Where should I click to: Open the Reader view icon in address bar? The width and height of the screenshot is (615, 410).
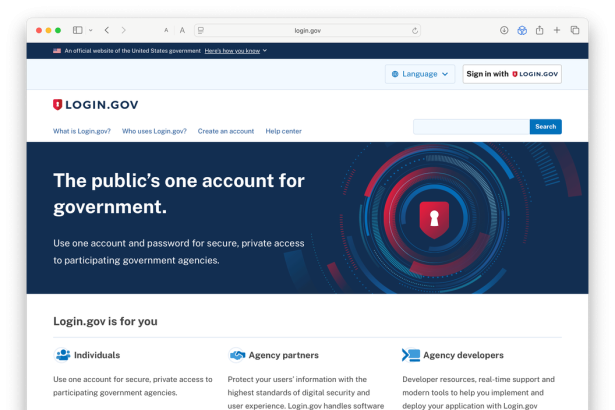tap(201, 30)
